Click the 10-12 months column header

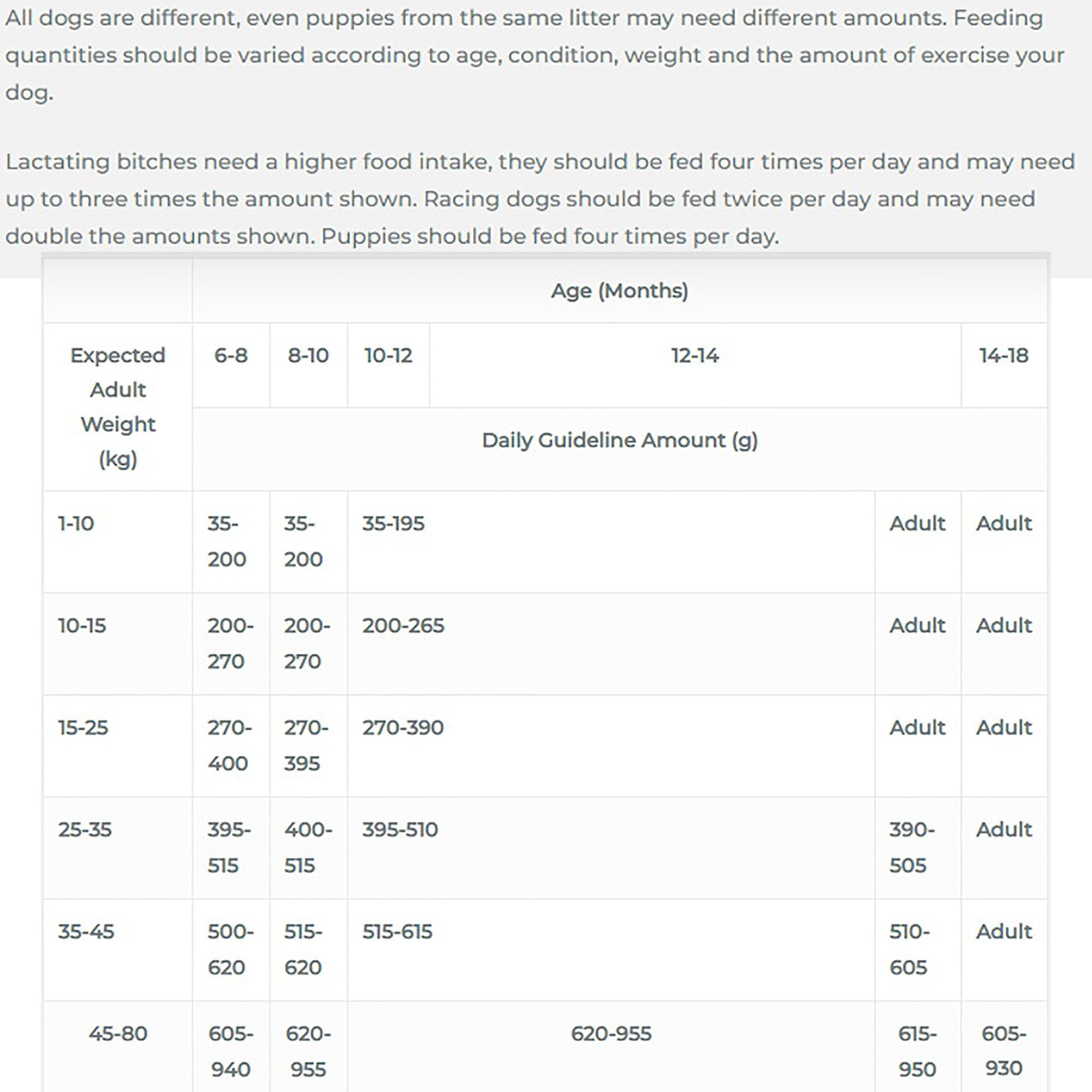point(388,355)
